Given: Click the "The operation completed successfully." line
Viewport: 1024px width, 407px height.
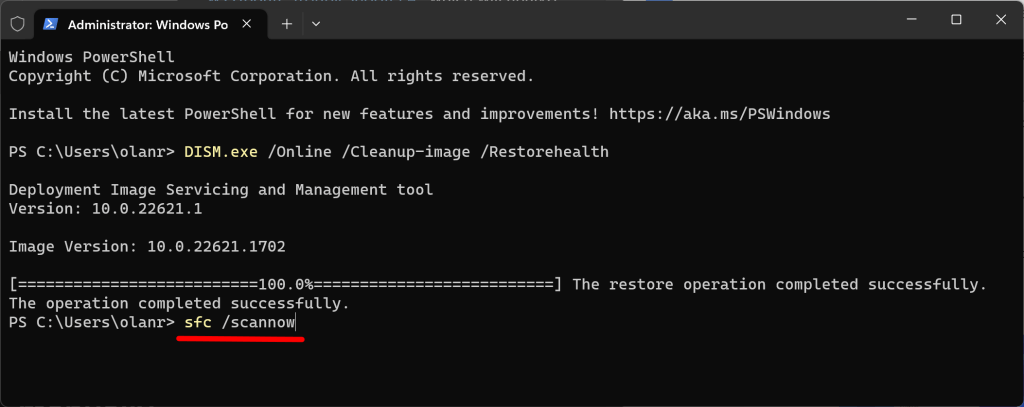Looking at the screenshot, I should 180,304.
